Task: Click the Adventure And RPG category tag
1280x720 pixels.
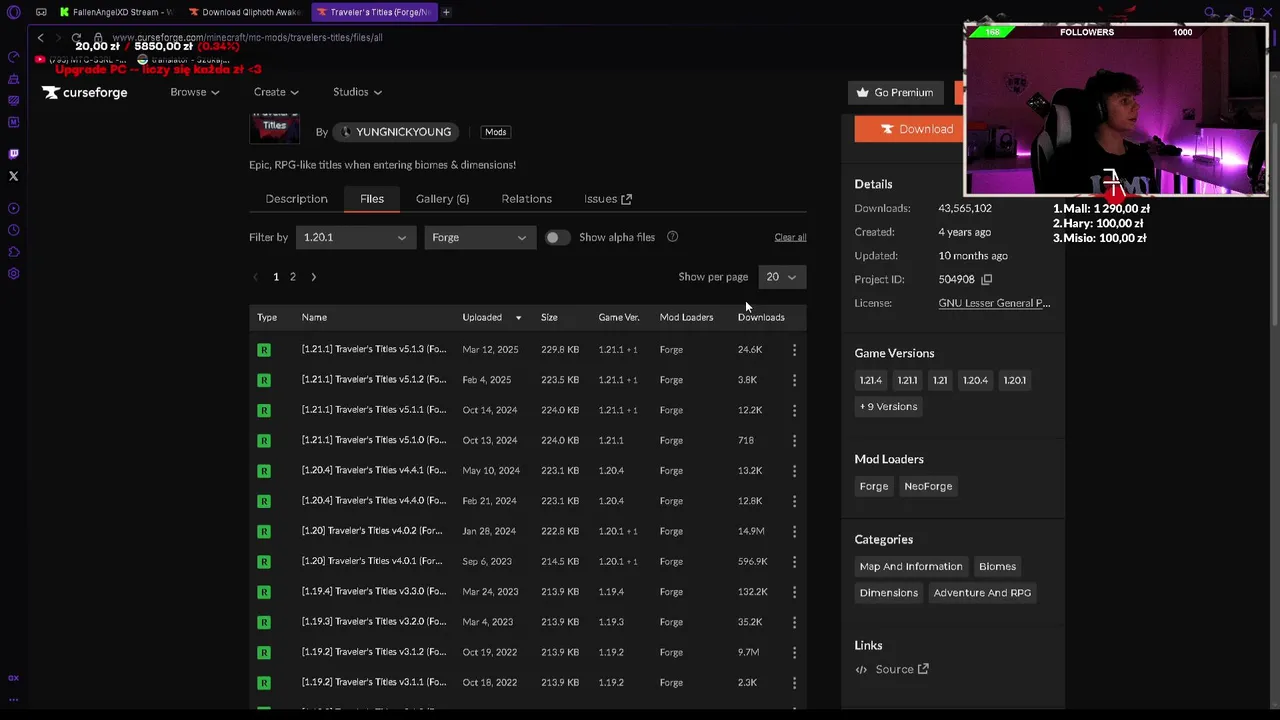Action: click(982, 593)
